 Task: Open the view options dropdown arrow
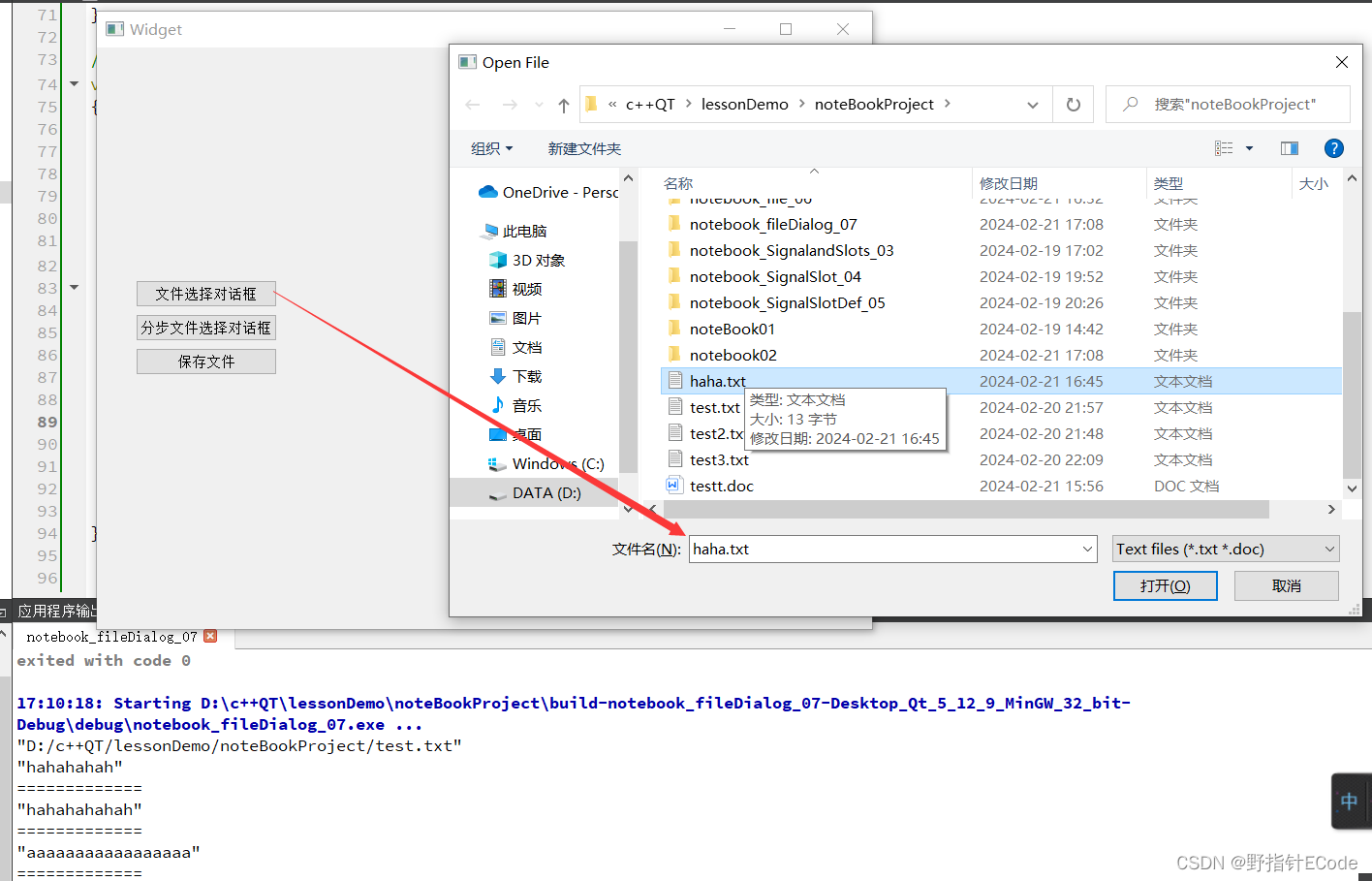tap(1249, 148)
